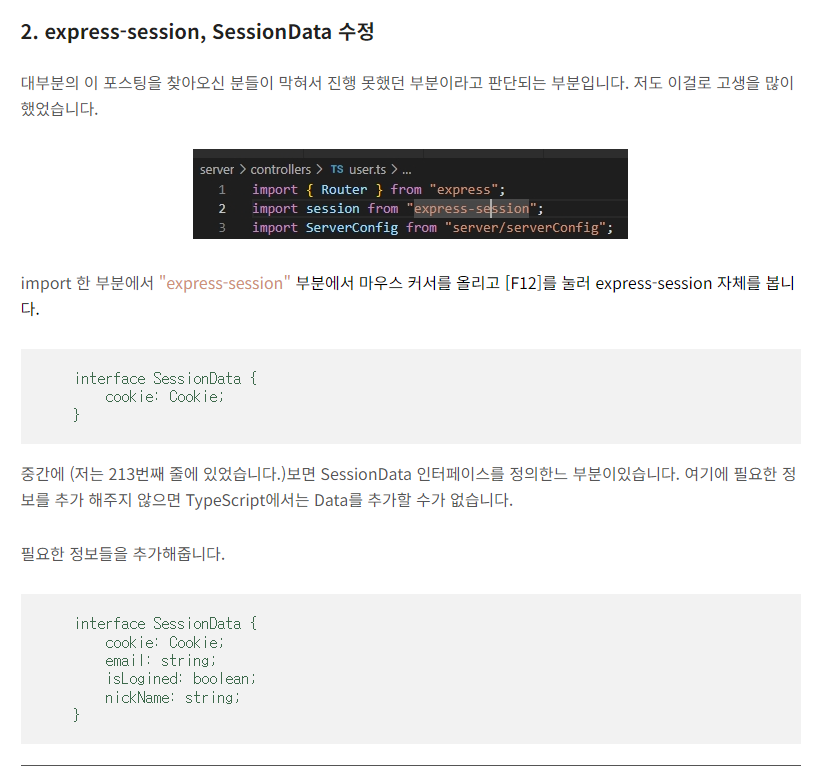Click the sentence '필요한 정보들을 추가해줍니다.'
The height and width of the screenshot is (778, 825).
(123, 553)
